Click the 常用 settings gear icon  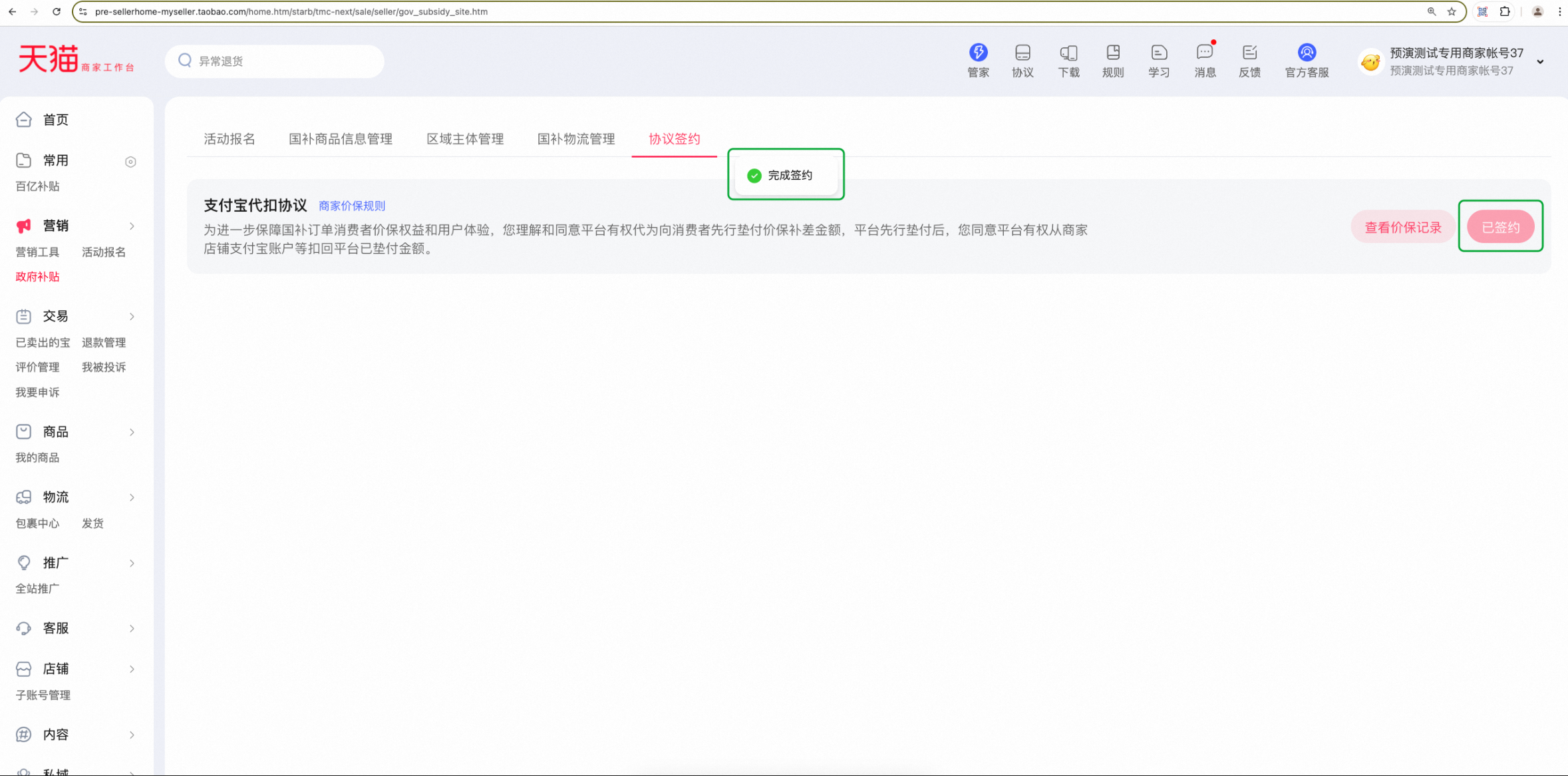[130, 162]
